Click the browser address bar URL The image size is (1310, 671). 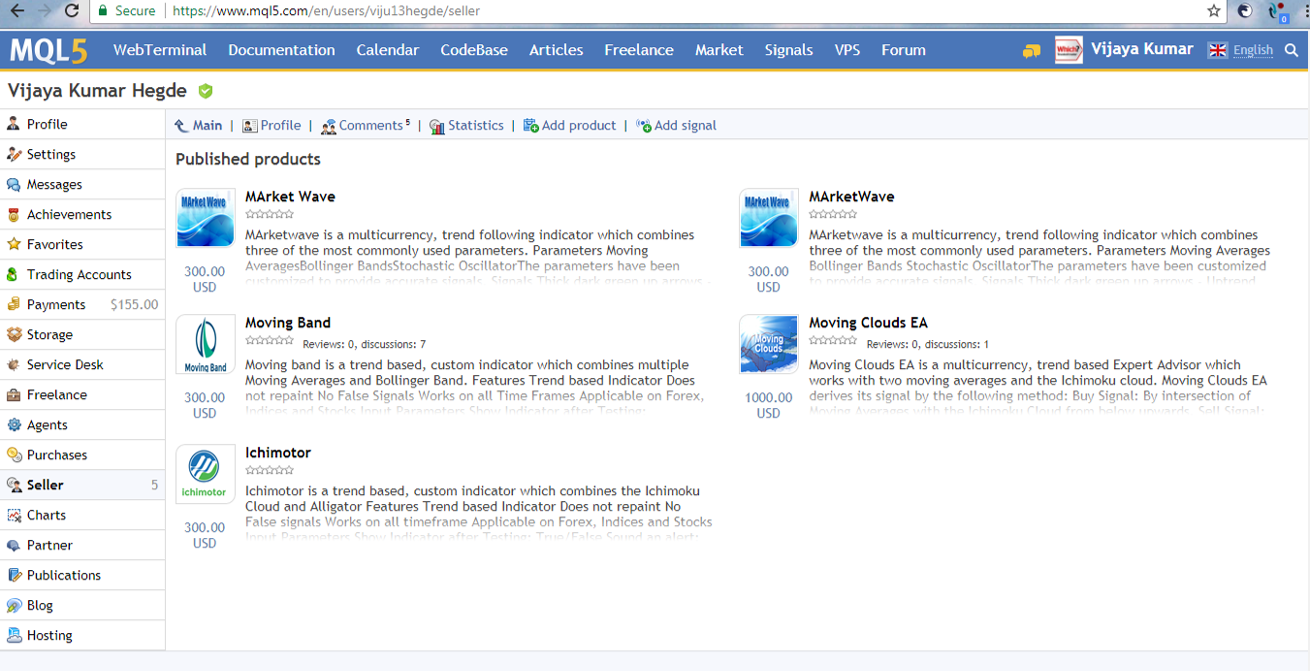coord(326,11)
